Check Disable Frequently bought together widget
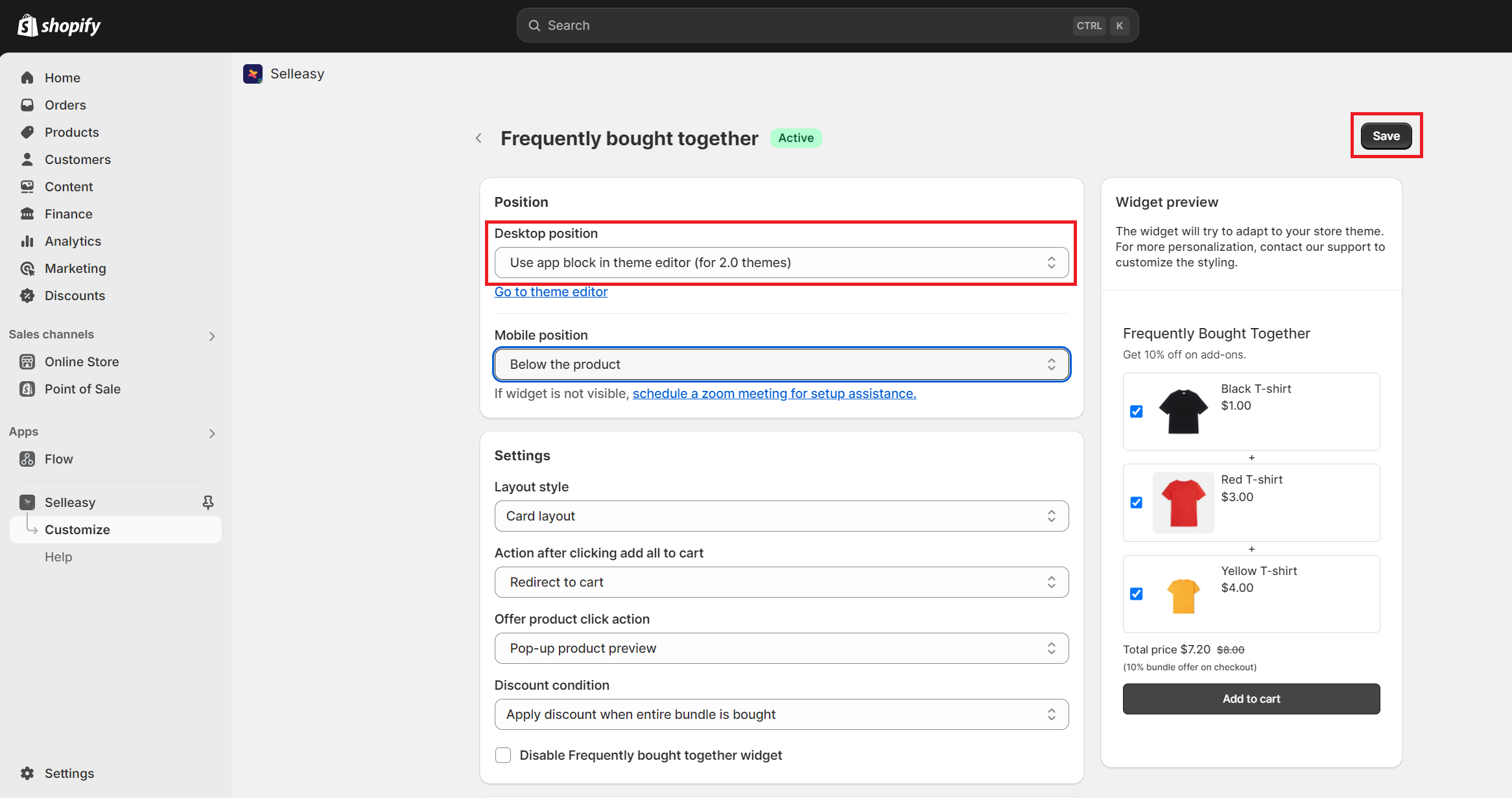Screen dimensions: 1512x798 pyautogui.click(x=503, y=755)
